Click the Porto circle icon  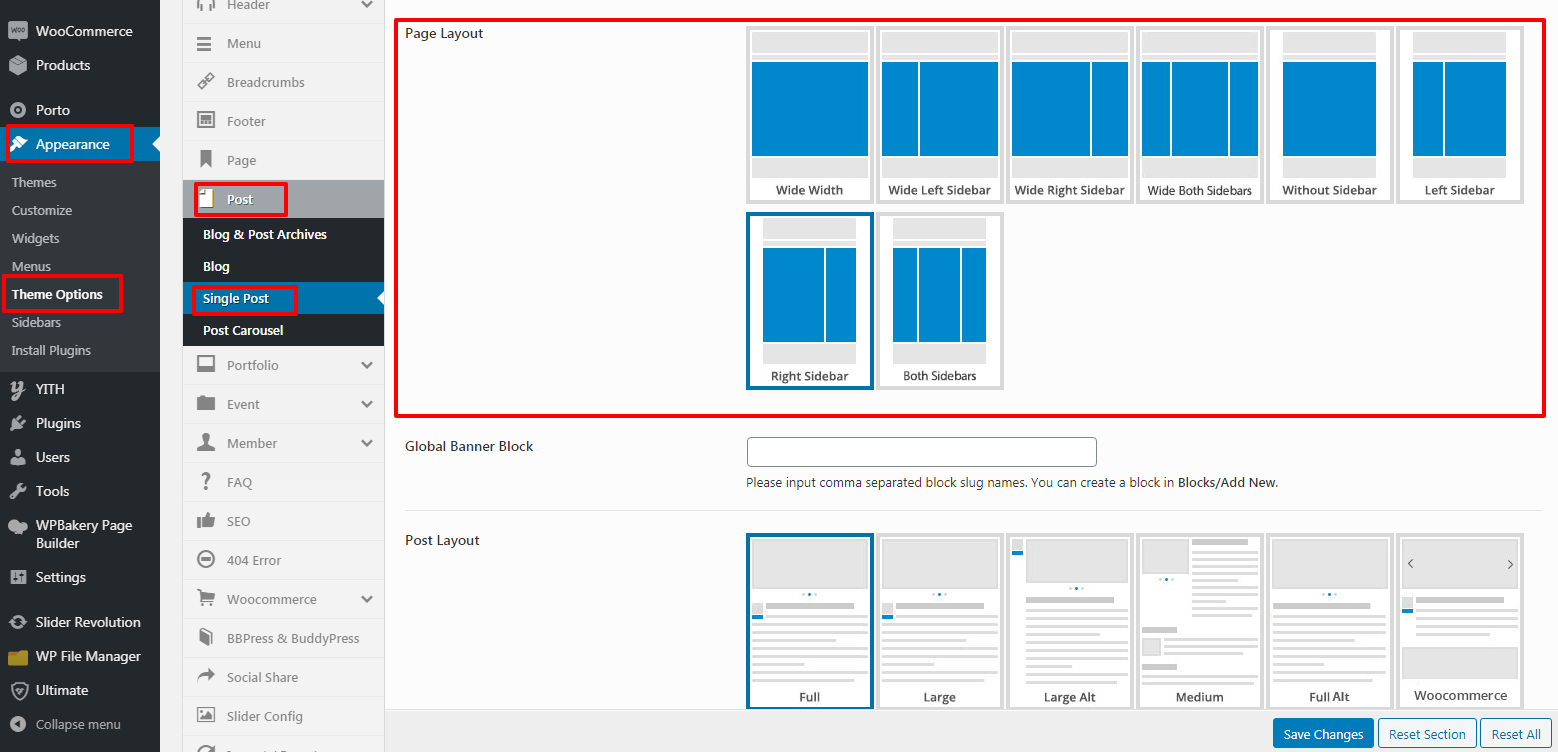point(18,110)
